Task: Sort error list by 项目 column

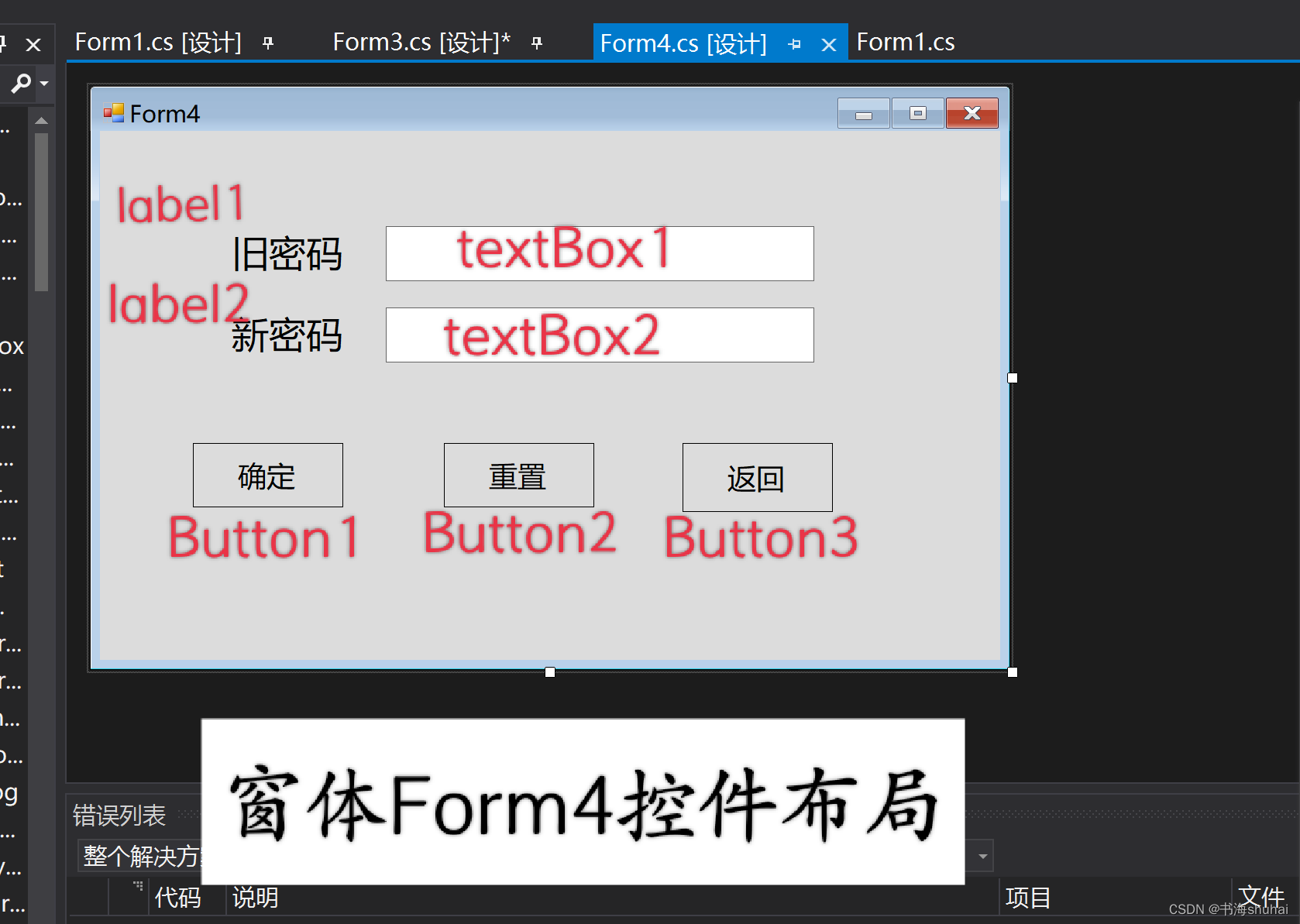Action: (x=1028, y=898)
